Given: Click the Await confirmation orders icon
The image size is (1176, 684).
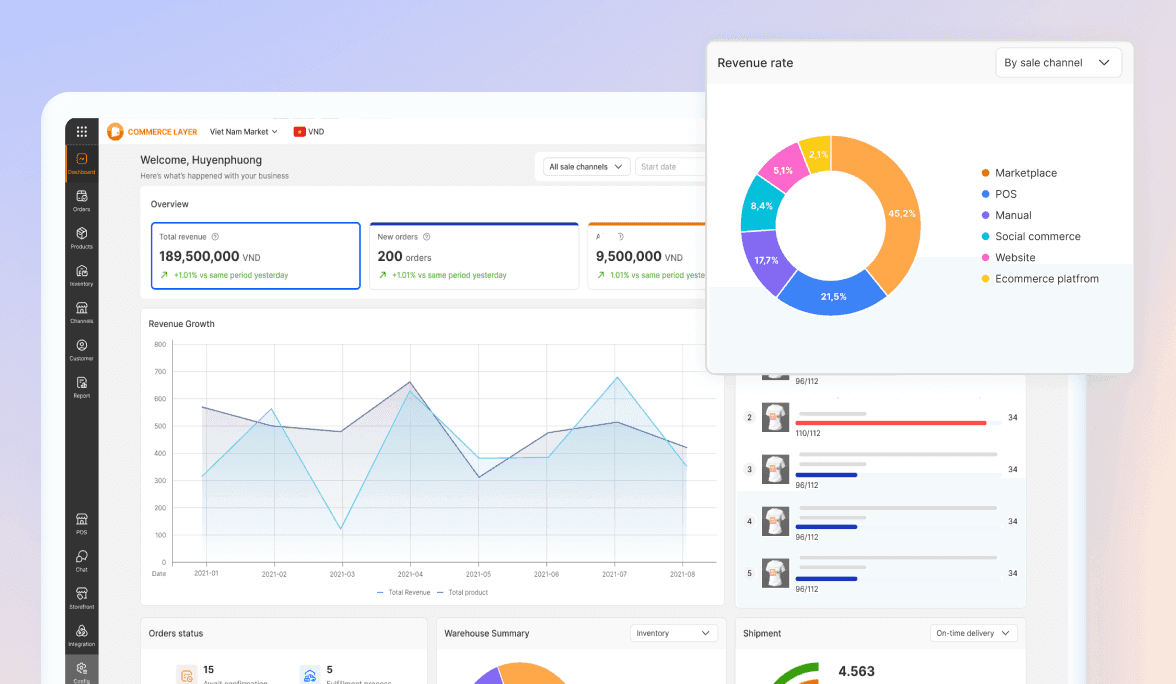Looking at the screenshot, I should 186,674.
